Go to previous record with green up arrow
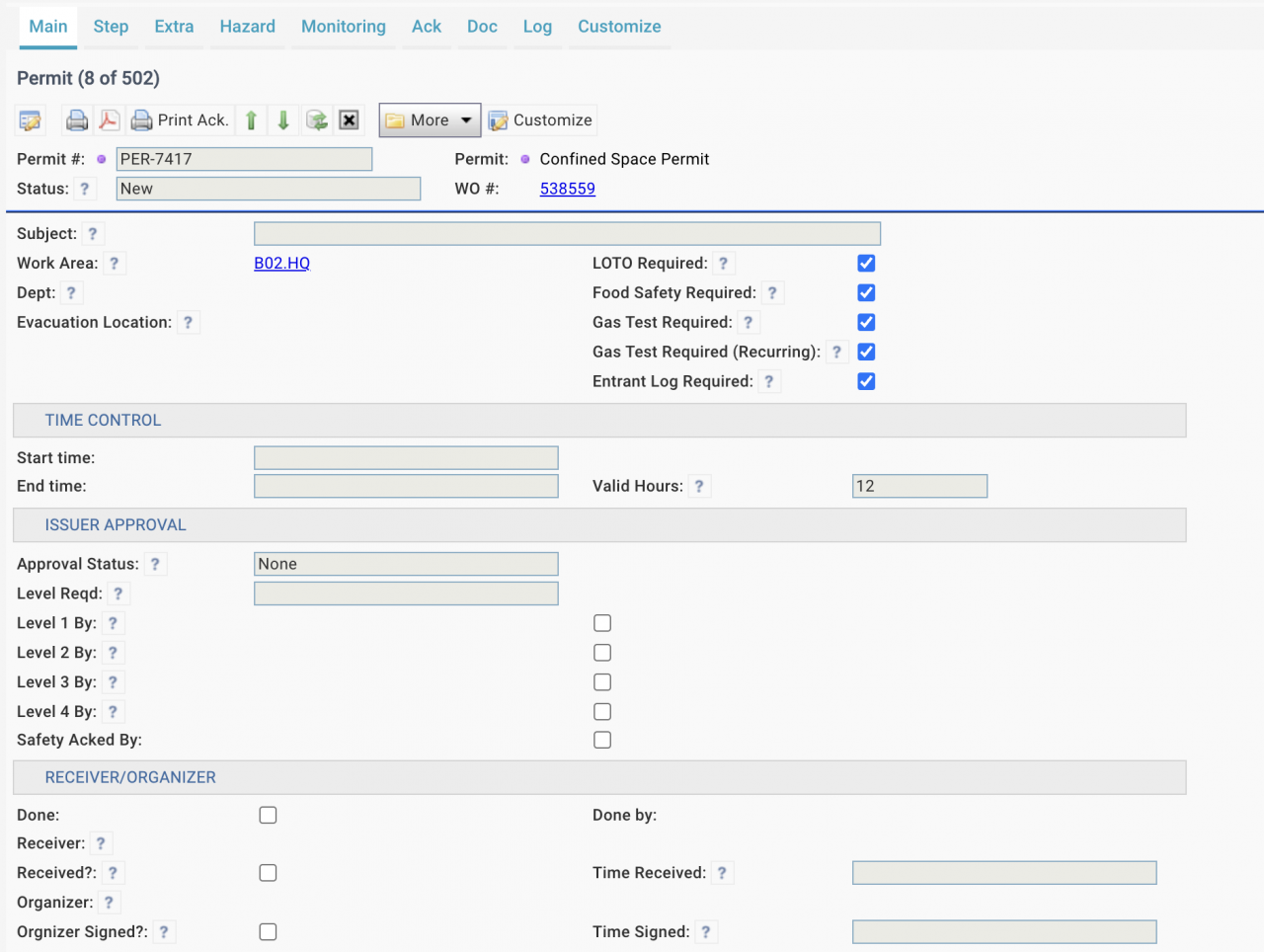Screen dimensions: 1264x952 point(252,120)
